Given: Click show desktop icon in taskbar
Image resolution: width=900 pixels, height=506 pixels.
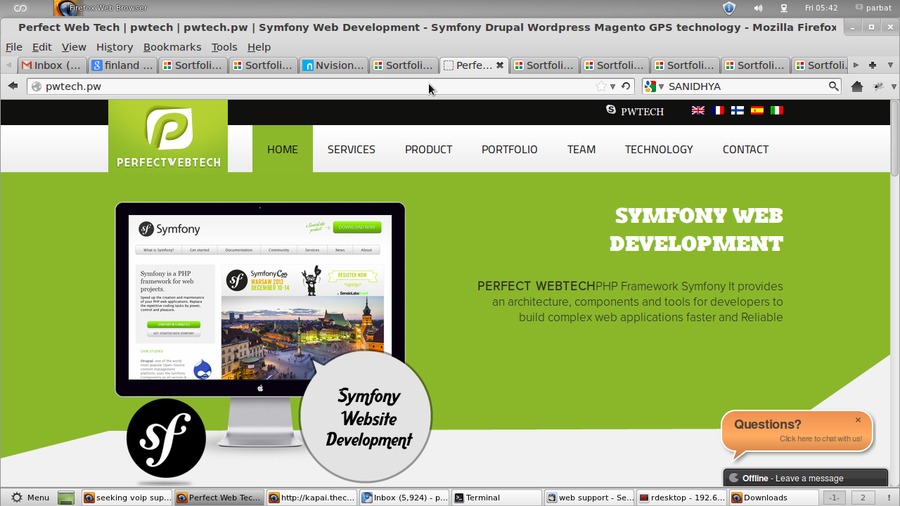Looking at the screenshot, I should click(x=66, y=497).
